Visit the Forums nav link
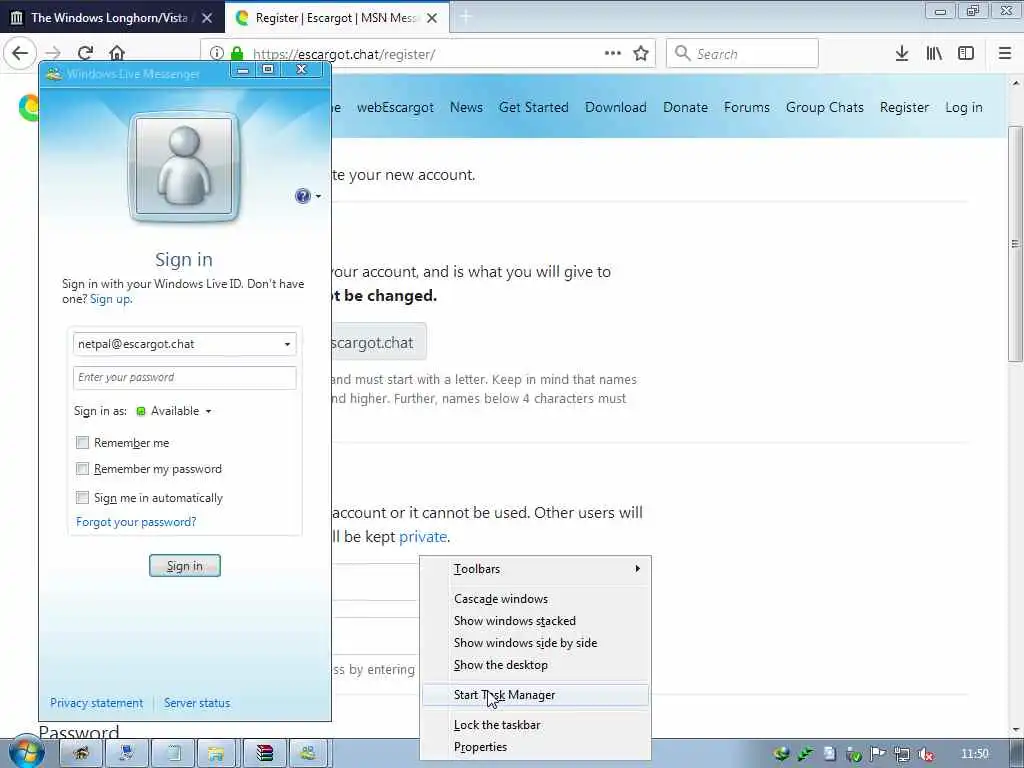1024x768 pixels. (746, 107)
